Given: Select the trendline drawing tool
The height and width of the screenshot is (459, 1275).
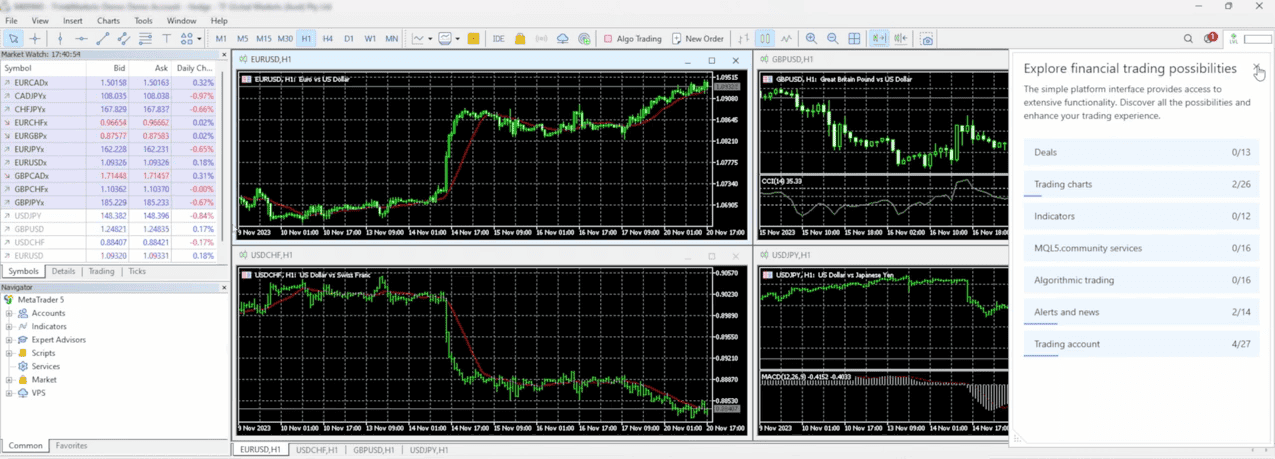Looking at the screenshot, I should [x=102, y=39].
